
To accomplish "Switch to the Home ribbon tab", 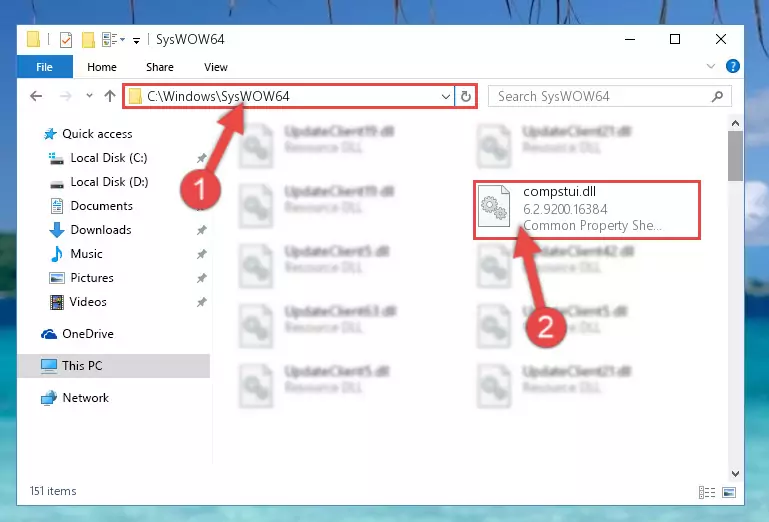I will tap(102, 67).
